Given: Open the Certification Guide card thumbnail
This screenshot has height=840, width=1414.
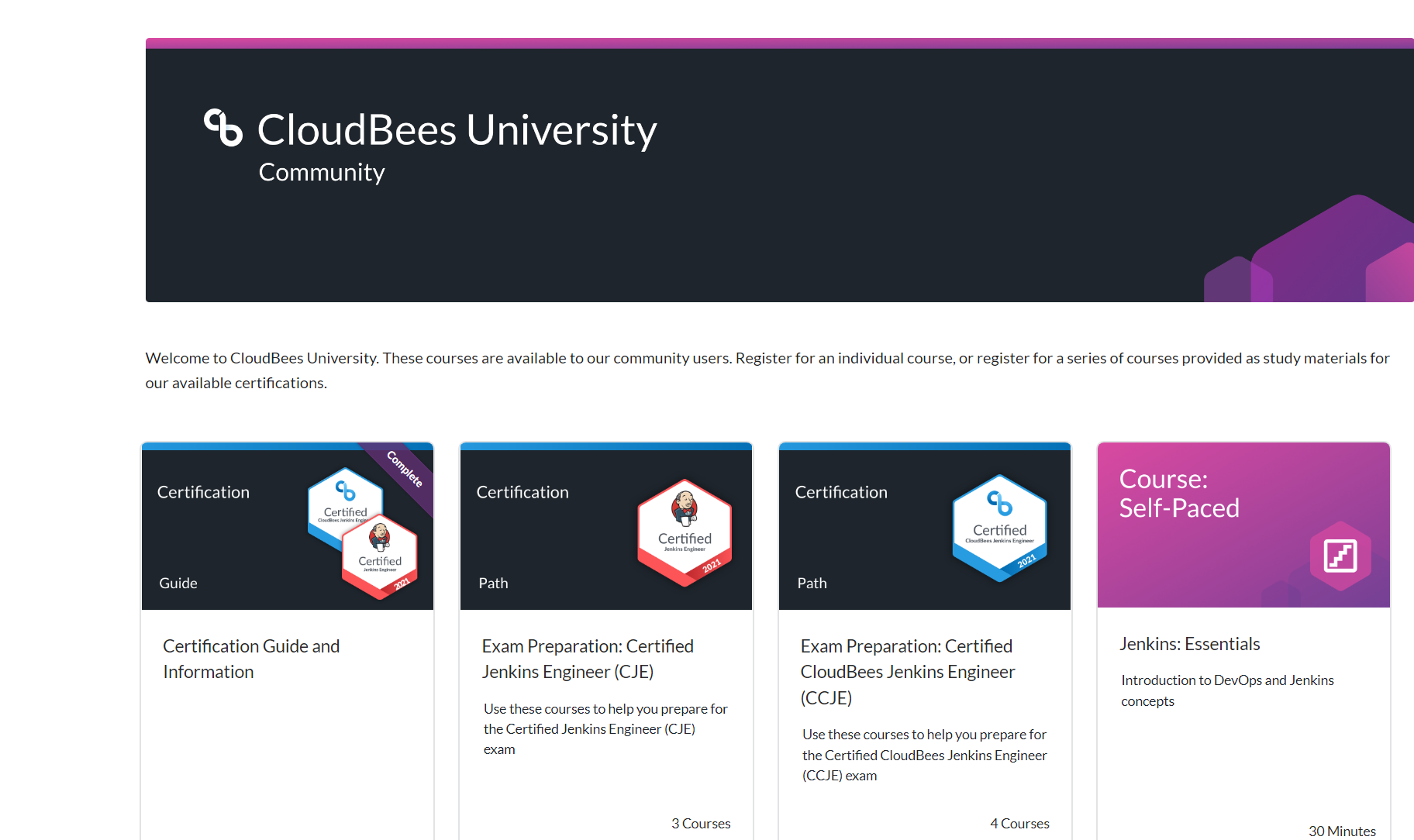Looking at the screenshot, I should coord(288,526).
